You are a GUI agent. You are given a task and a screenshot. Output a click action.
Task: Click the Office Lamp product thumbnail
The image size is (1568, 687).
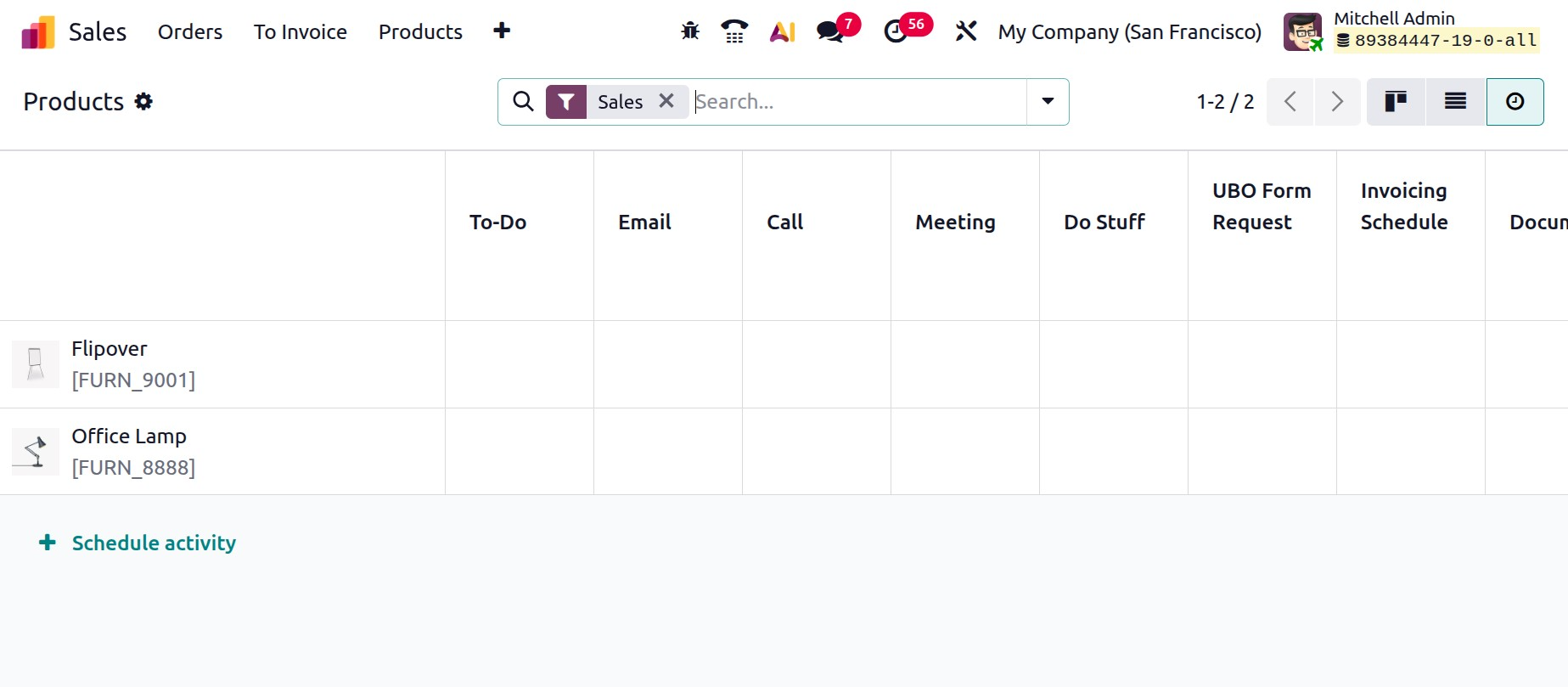36,452
